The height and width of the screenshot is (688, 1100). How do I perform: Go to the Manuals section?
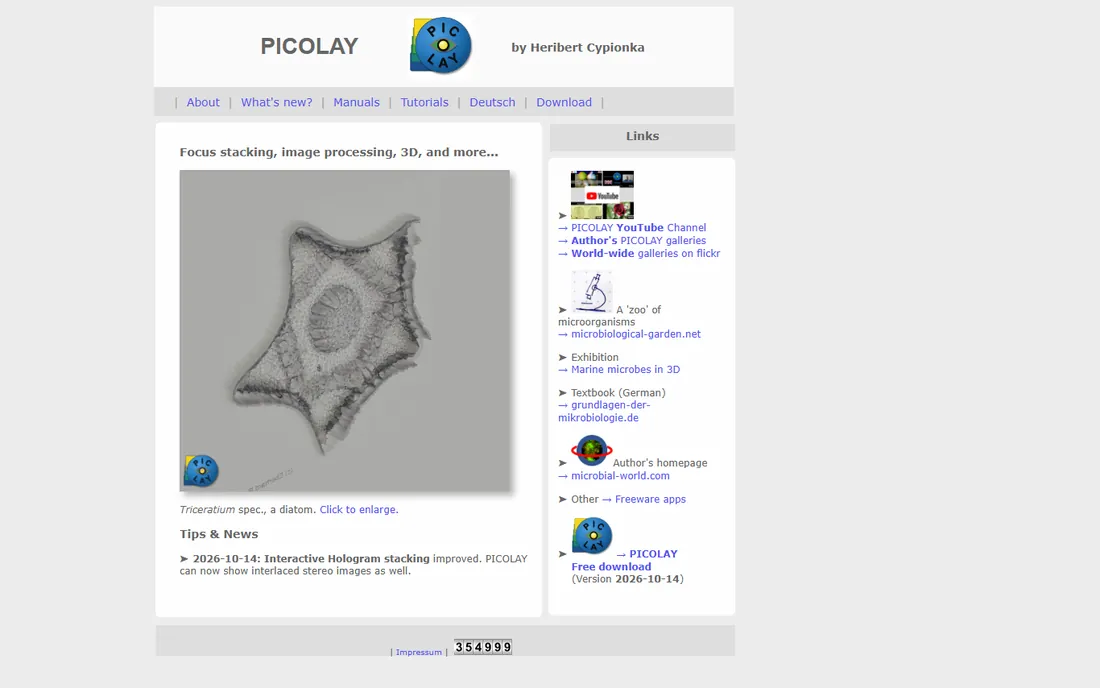(x=356, y=102)
